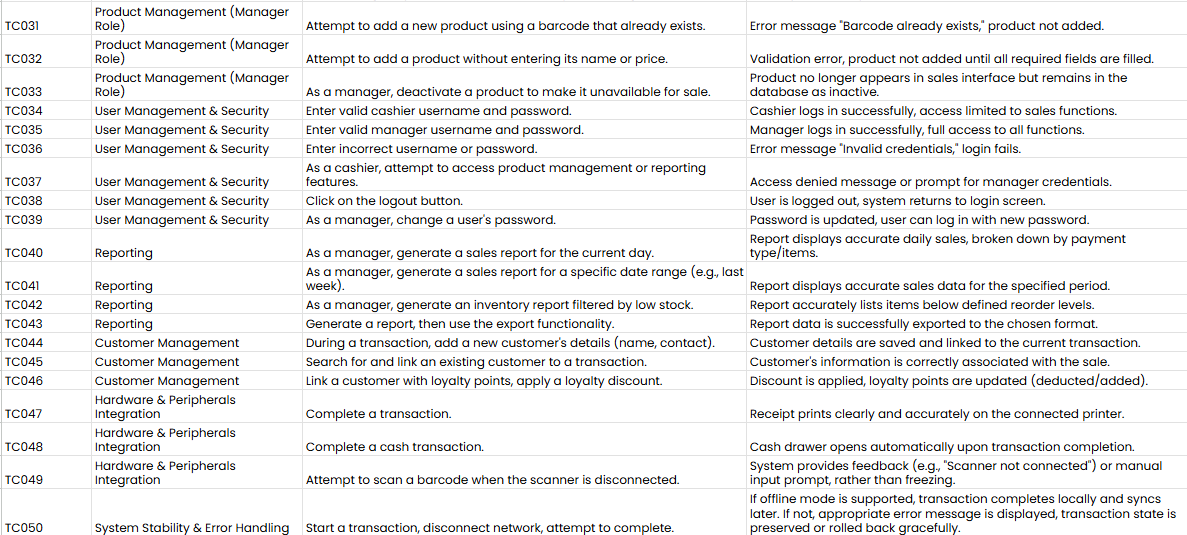Select the 'Scanner not connected' feedback cell
This screenshot has width=1187, height=535.
point(966,472)
